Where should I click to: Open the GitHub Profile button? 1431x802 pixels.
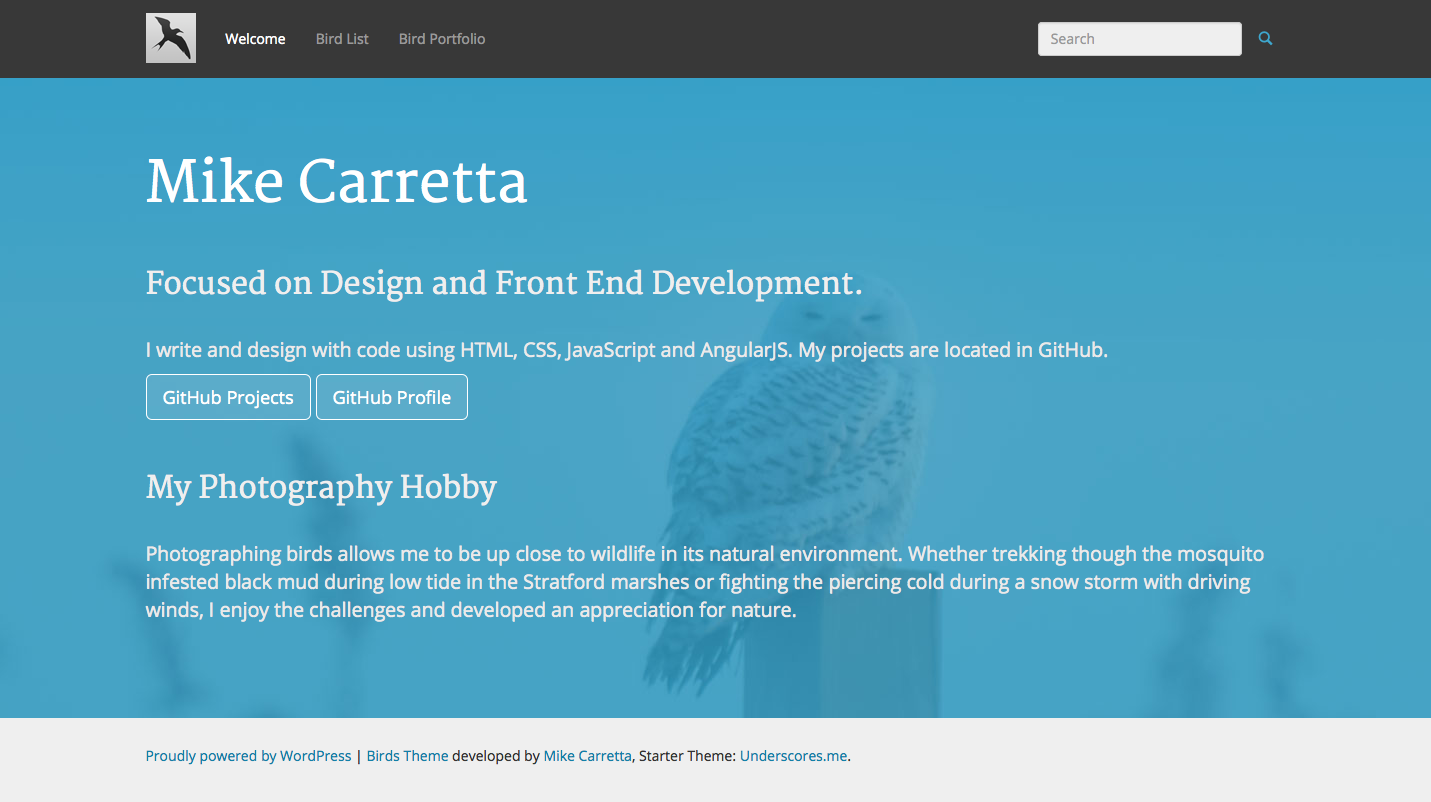[x=392, y=397]
